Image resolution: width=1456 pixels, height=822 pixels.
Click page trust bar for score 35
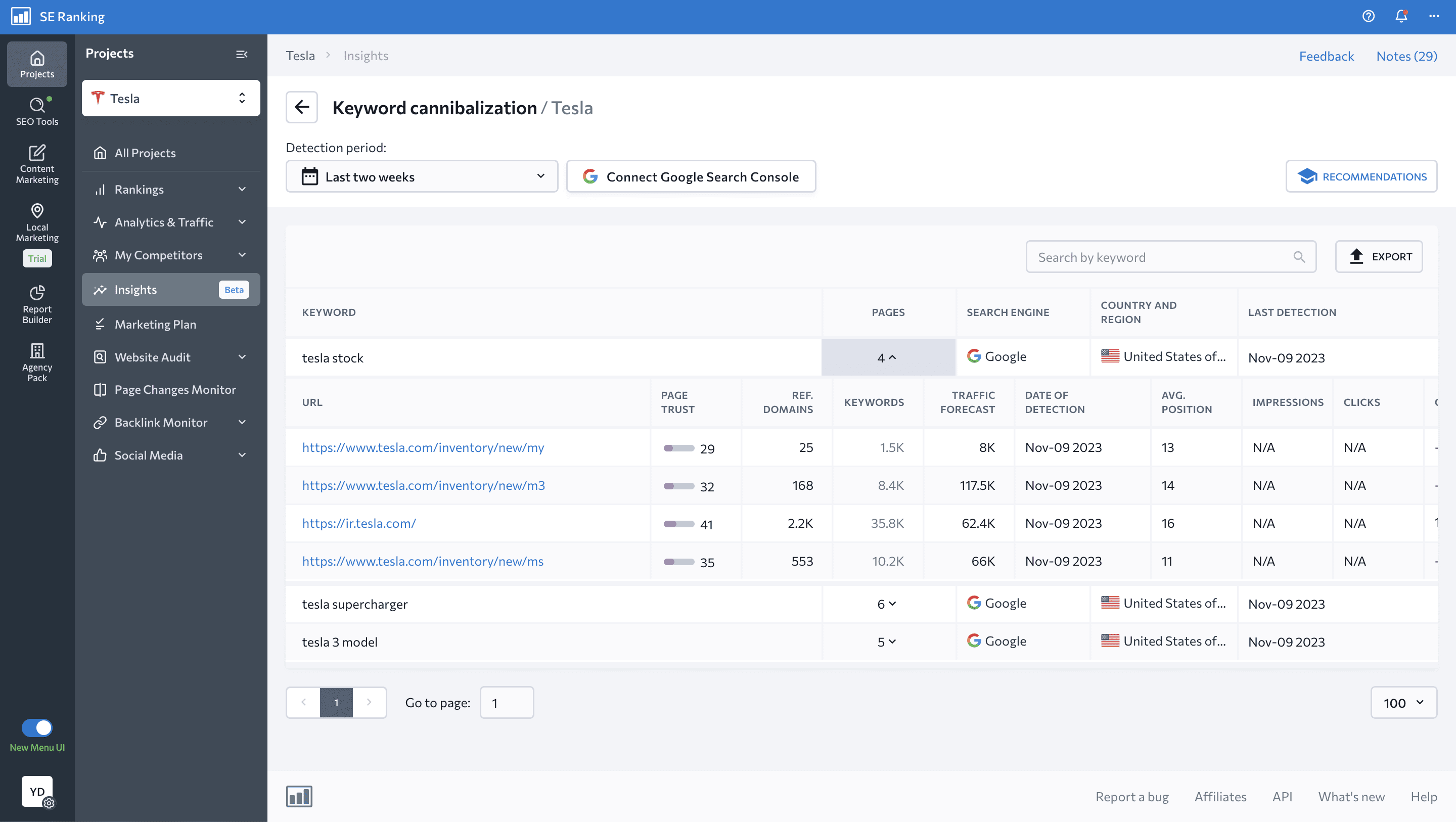[678, 561]
